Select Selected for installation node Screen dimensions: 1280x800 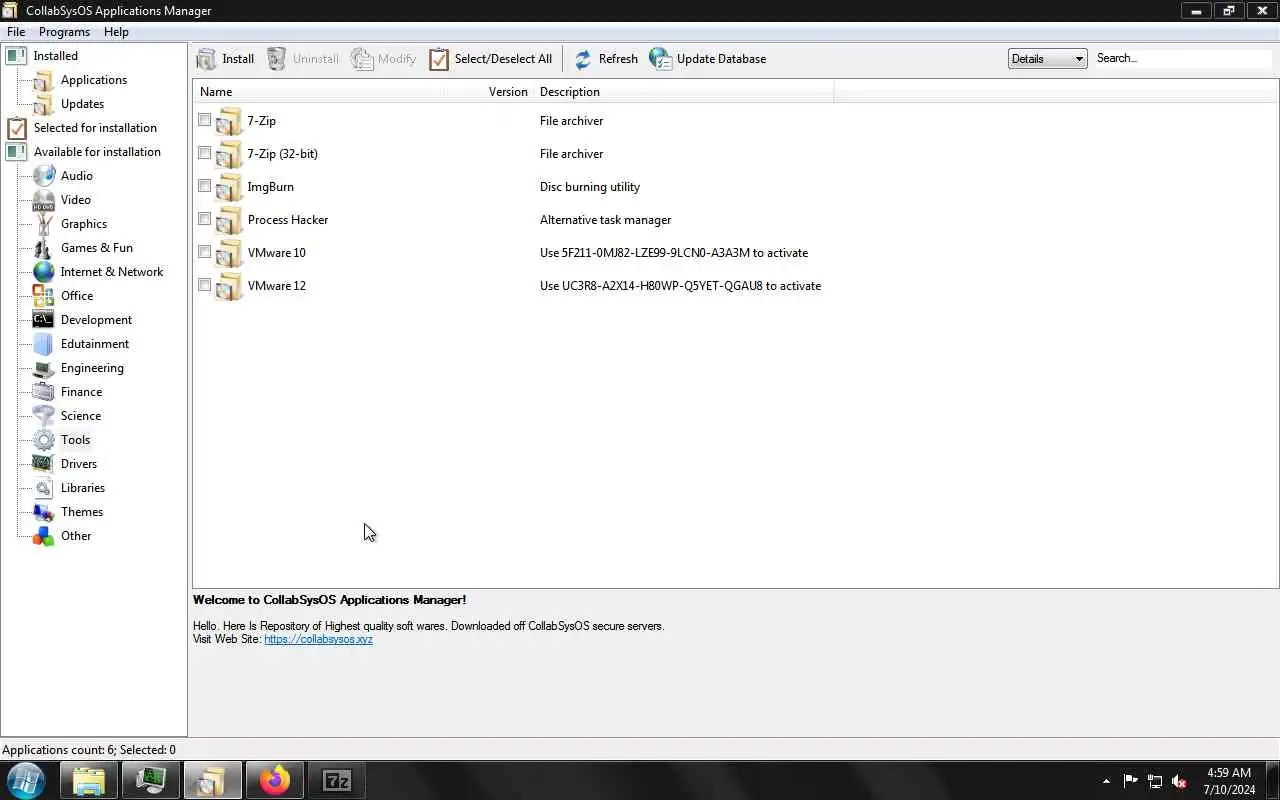(95, 128)
